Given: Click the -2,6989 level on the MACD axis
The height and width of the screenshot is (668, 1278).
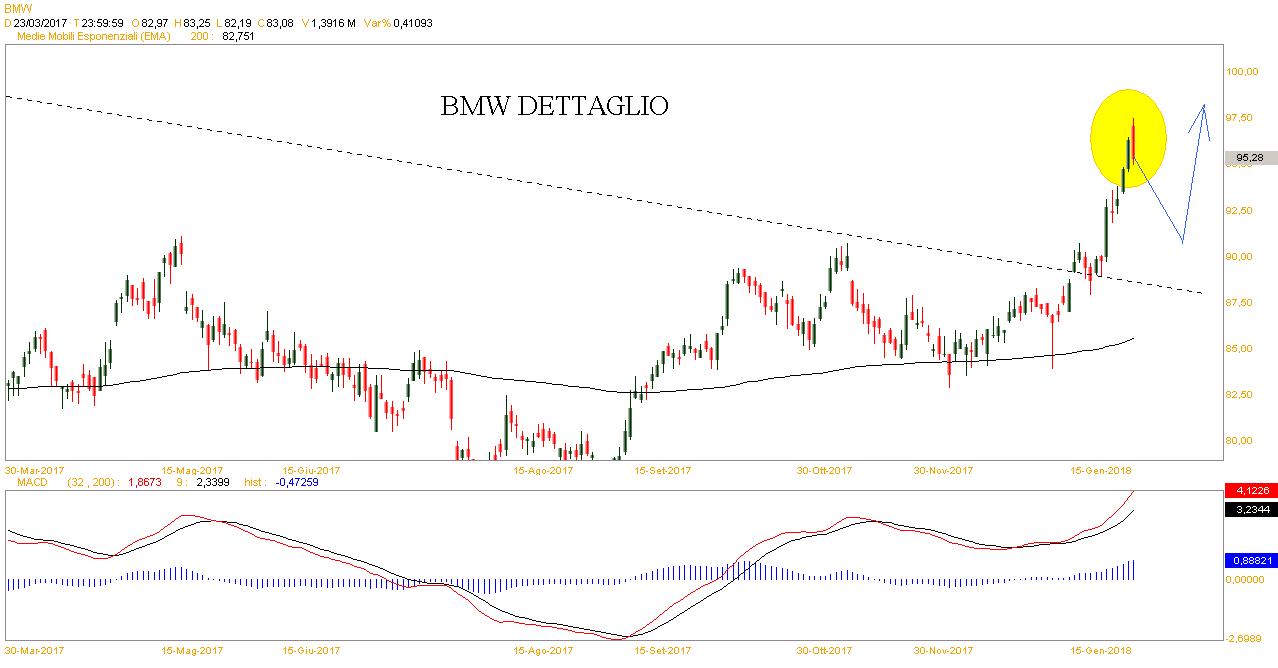Looking at the screenshot, I should point(1245,638).
